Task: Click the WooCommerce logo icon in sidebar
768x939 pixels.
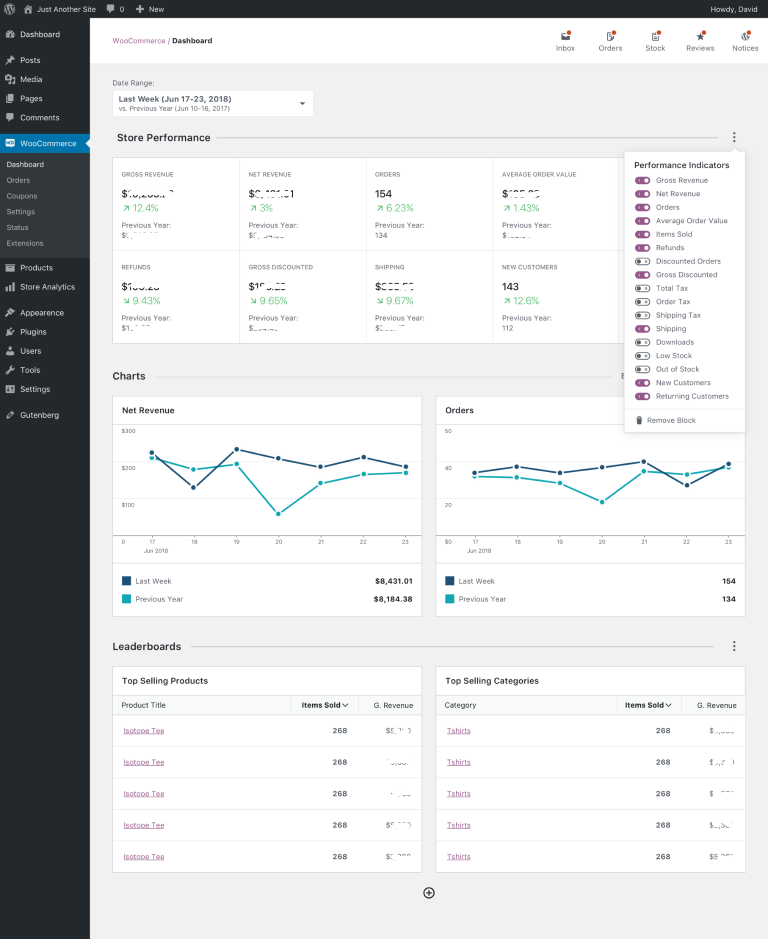Action: click(x=10, y=143)
